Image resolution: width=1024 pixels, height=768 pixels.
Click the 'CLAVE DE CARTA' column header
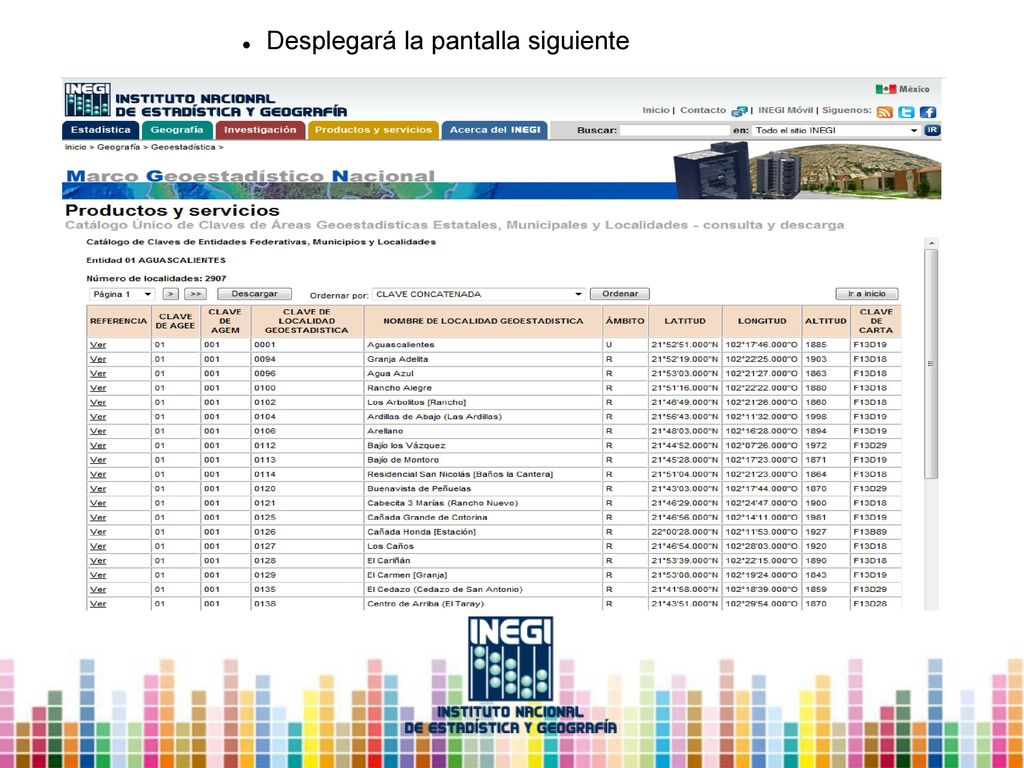pyautogui.click(x=876, y=321)
